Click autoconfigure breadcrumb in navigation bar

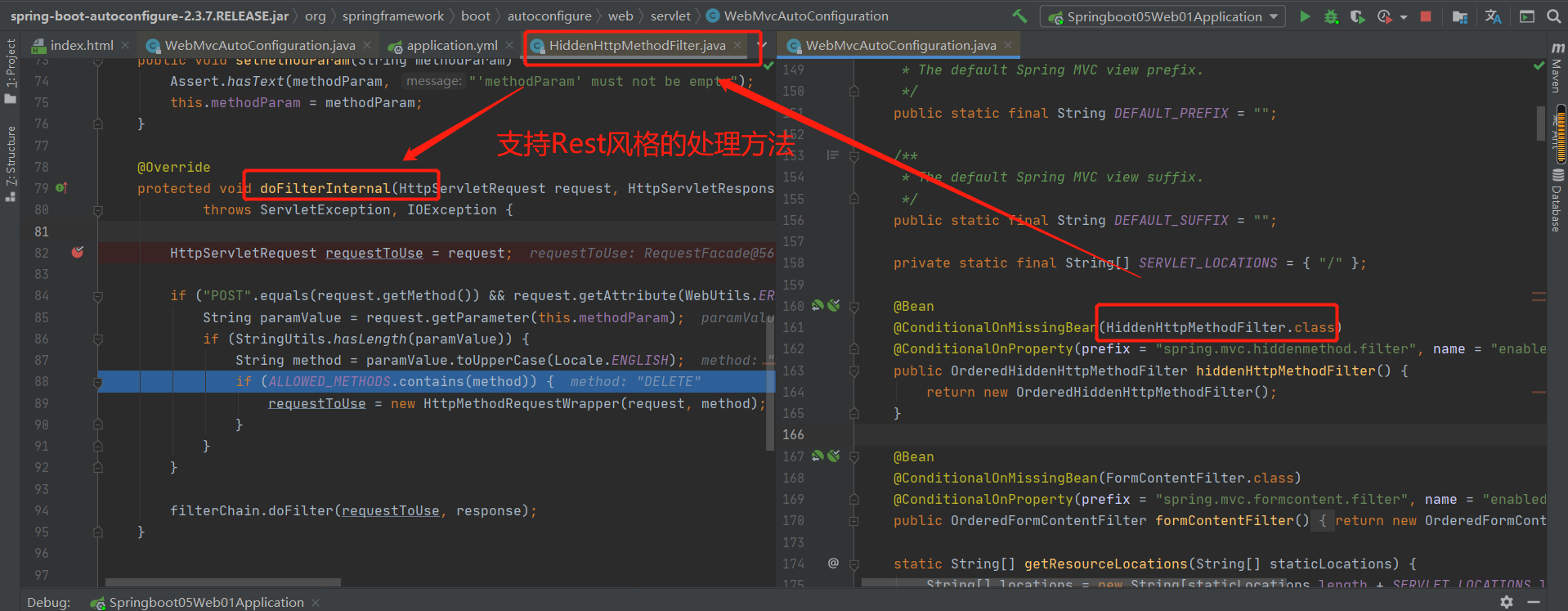549,16
